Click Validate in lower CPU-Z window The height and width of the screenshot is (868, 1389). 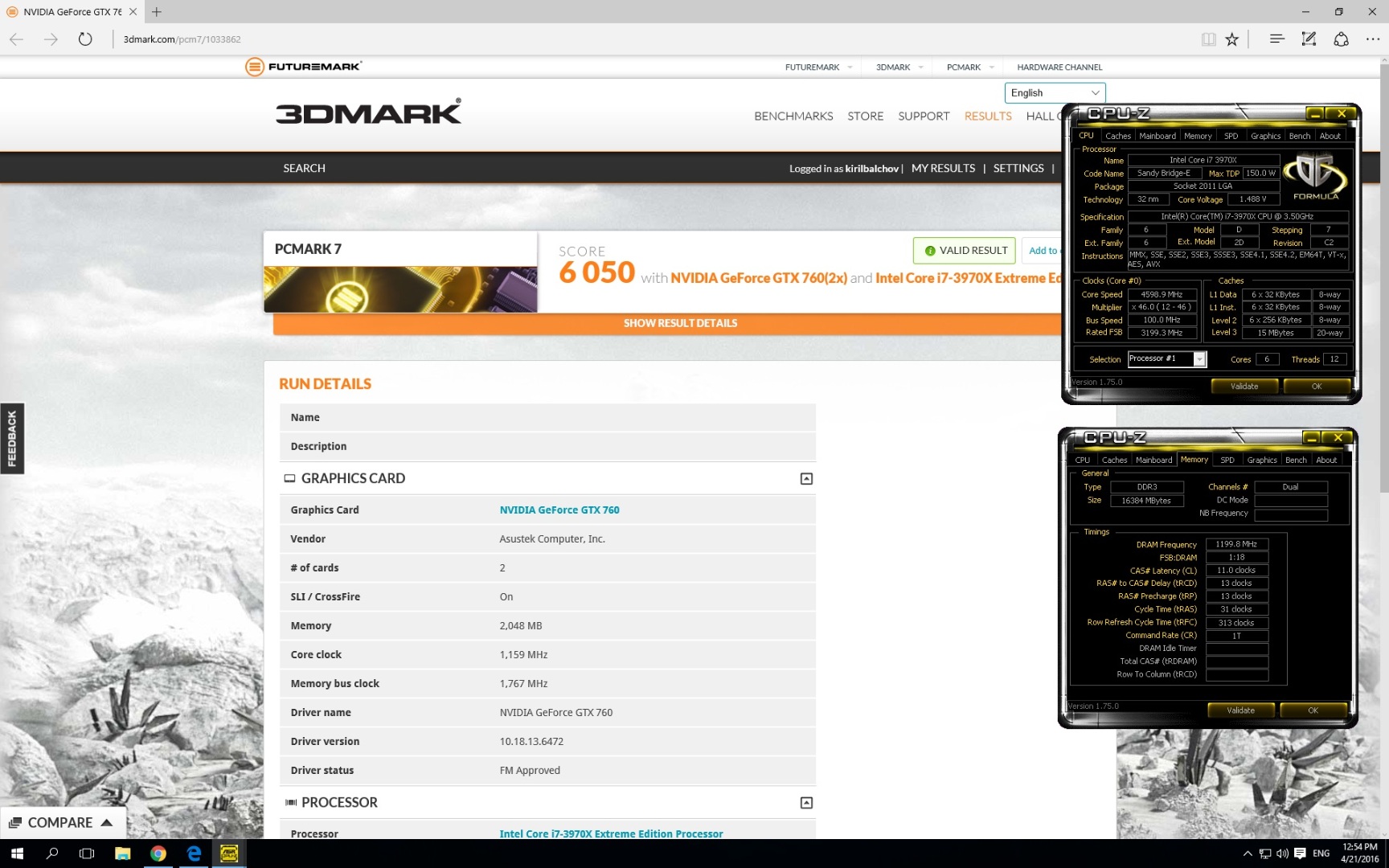(1240, 710)
